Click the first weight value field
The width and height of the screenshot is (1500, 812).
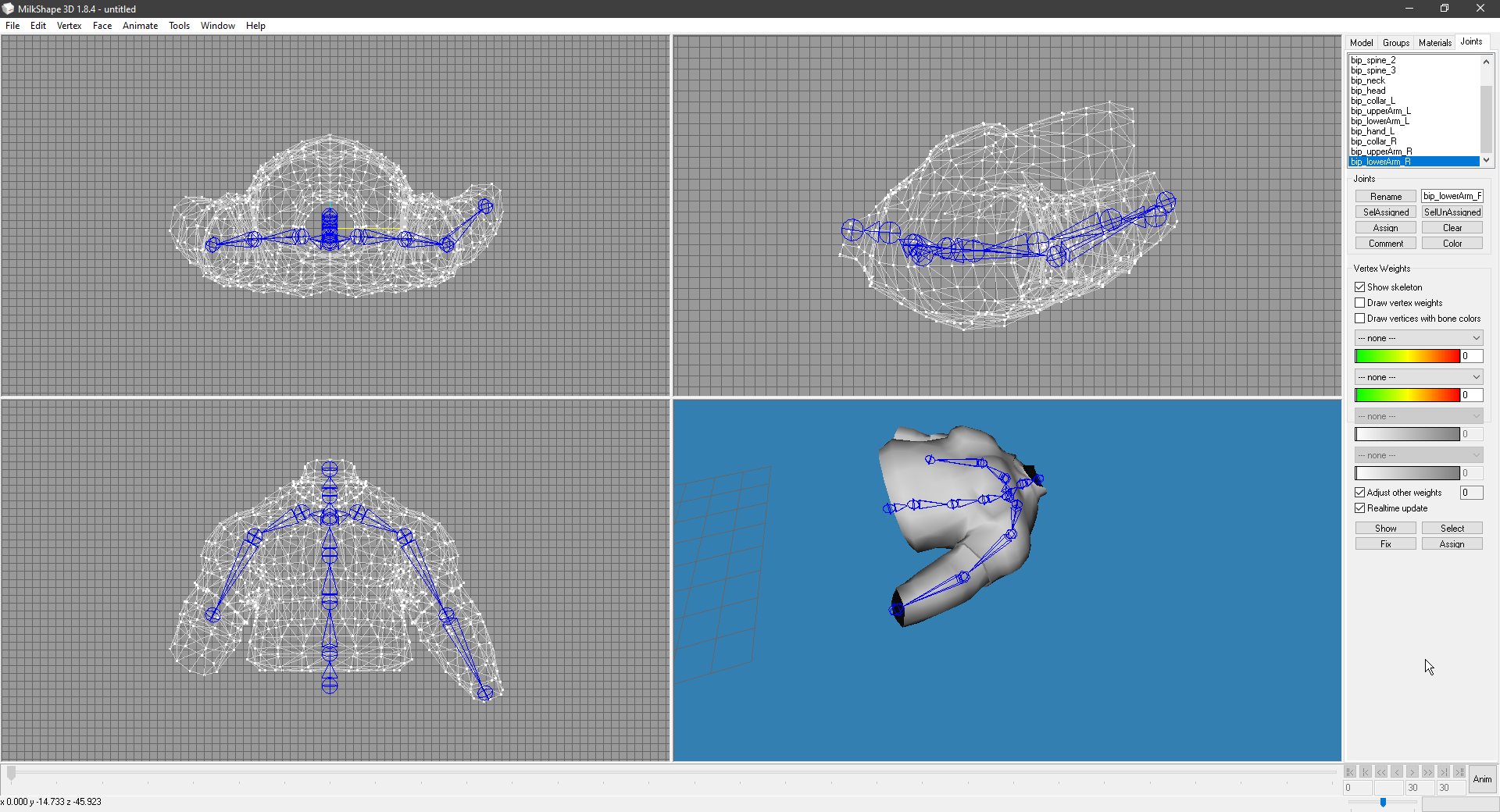click(x=1472, y=356)
